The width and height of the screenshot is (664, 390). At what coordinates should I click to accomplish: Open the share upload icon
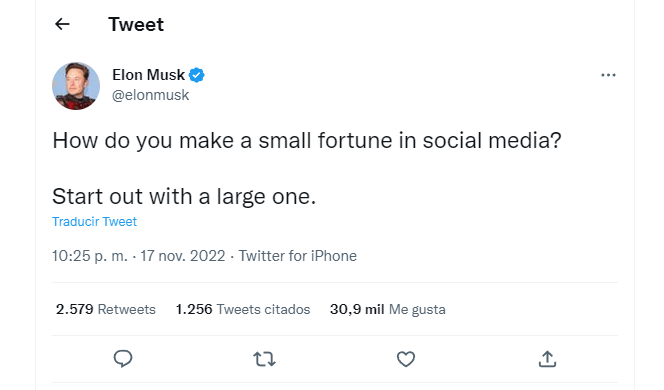(547, 359)
